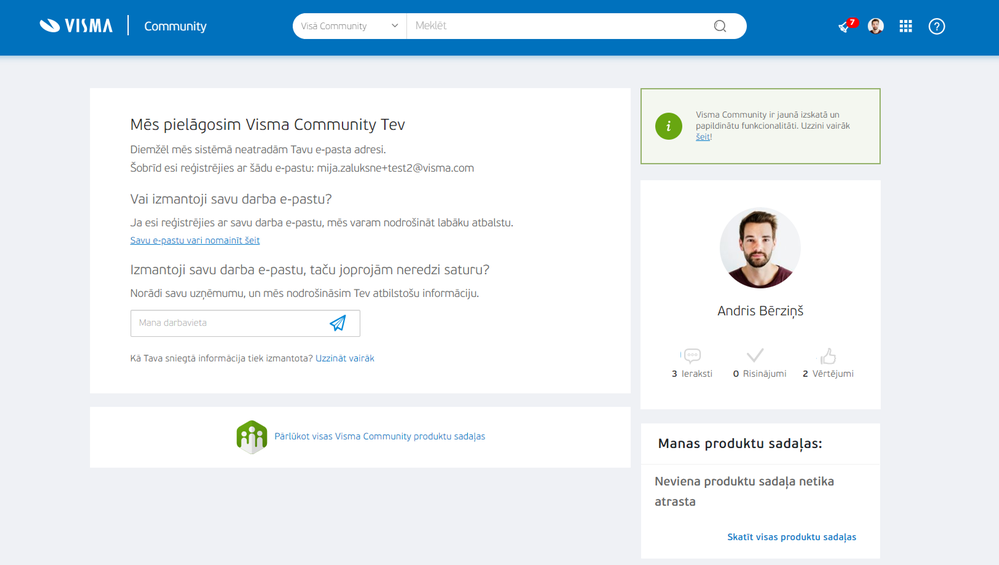Viewport: 999px width, 565px height.
Task: Open the help question mark icon
Action: [937, 26]
